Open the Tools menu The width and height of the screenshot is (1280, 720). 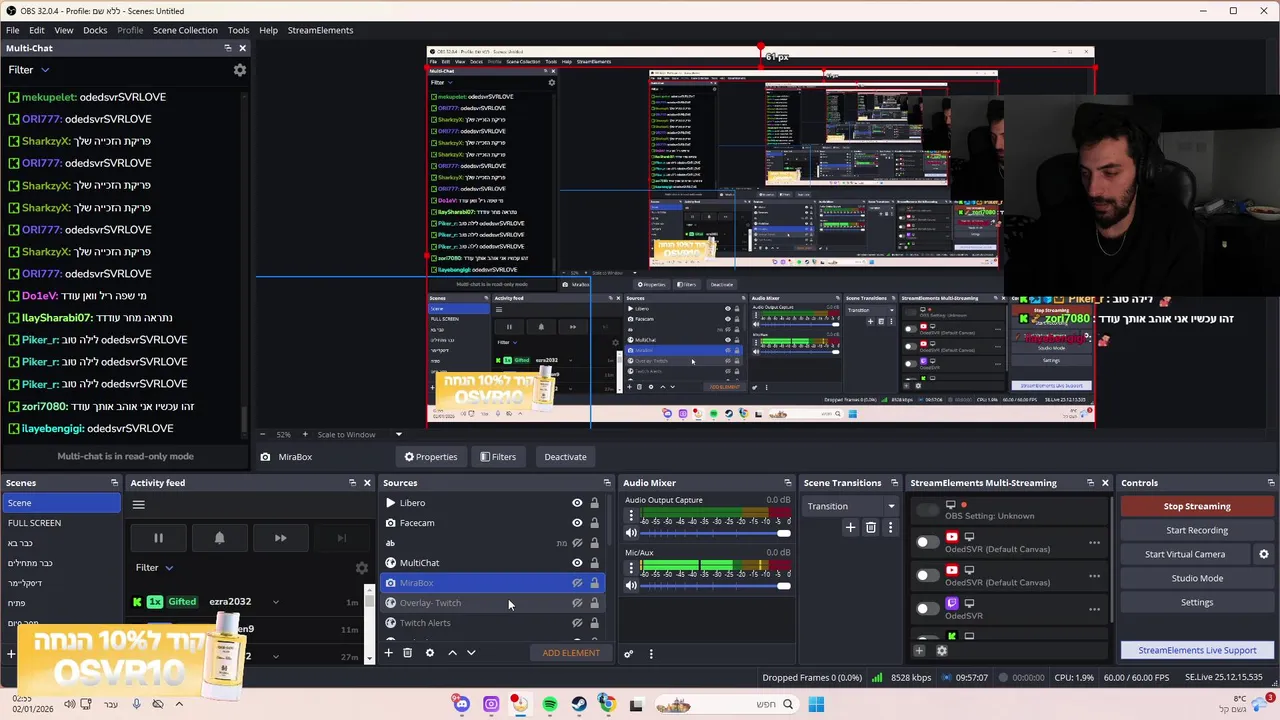(238, 30)
